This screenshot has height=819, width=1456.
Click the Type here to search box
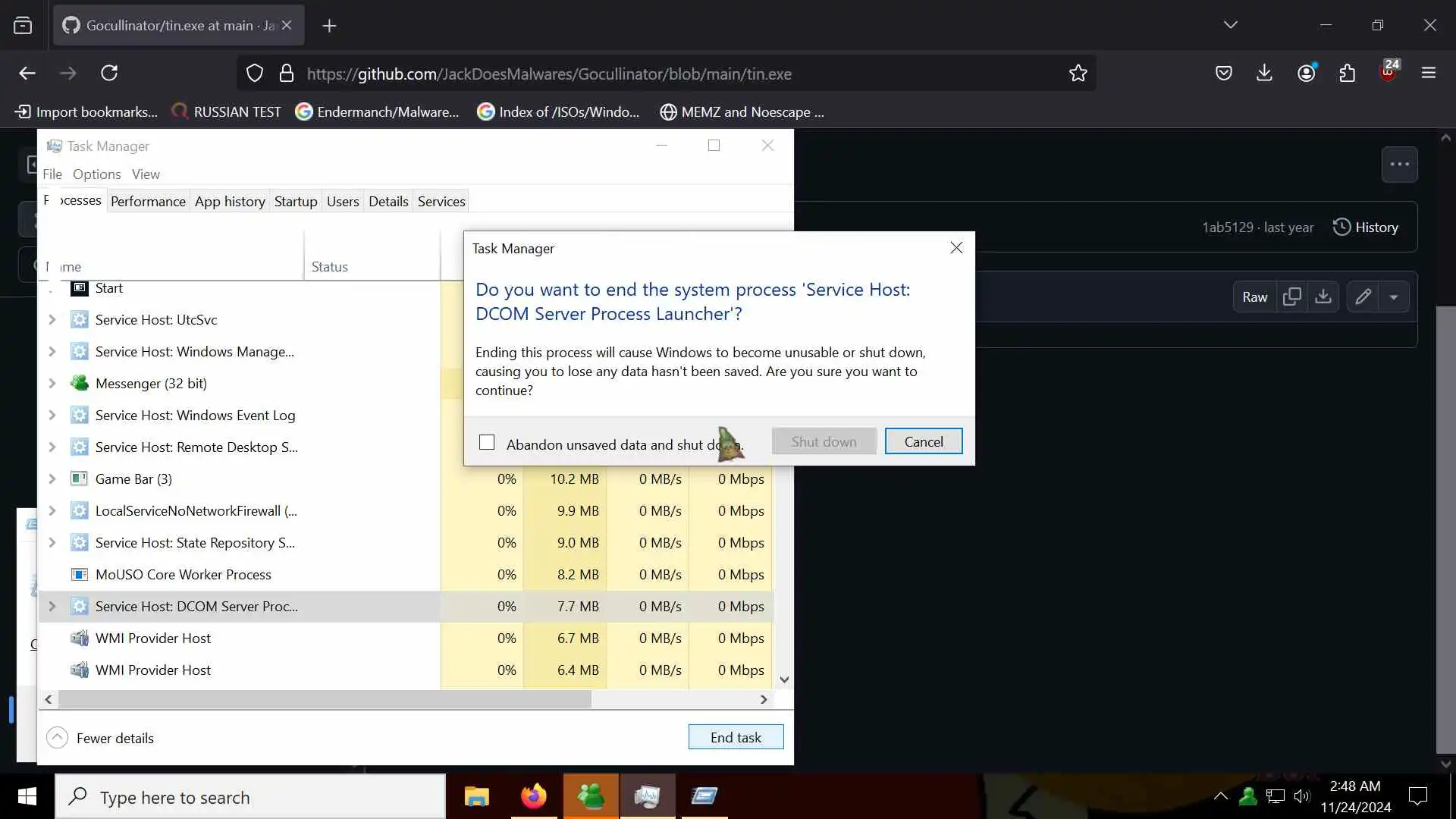point(250,797)
